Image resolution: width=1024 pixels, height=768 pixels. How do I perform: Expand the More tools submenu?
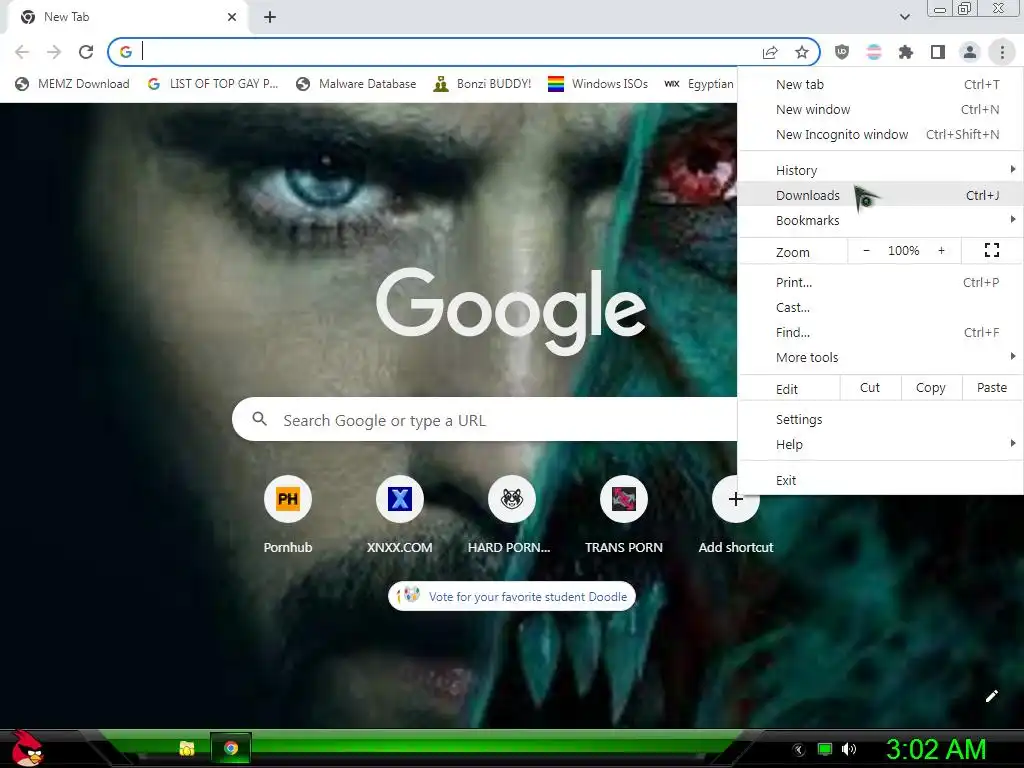pos(880,357)
